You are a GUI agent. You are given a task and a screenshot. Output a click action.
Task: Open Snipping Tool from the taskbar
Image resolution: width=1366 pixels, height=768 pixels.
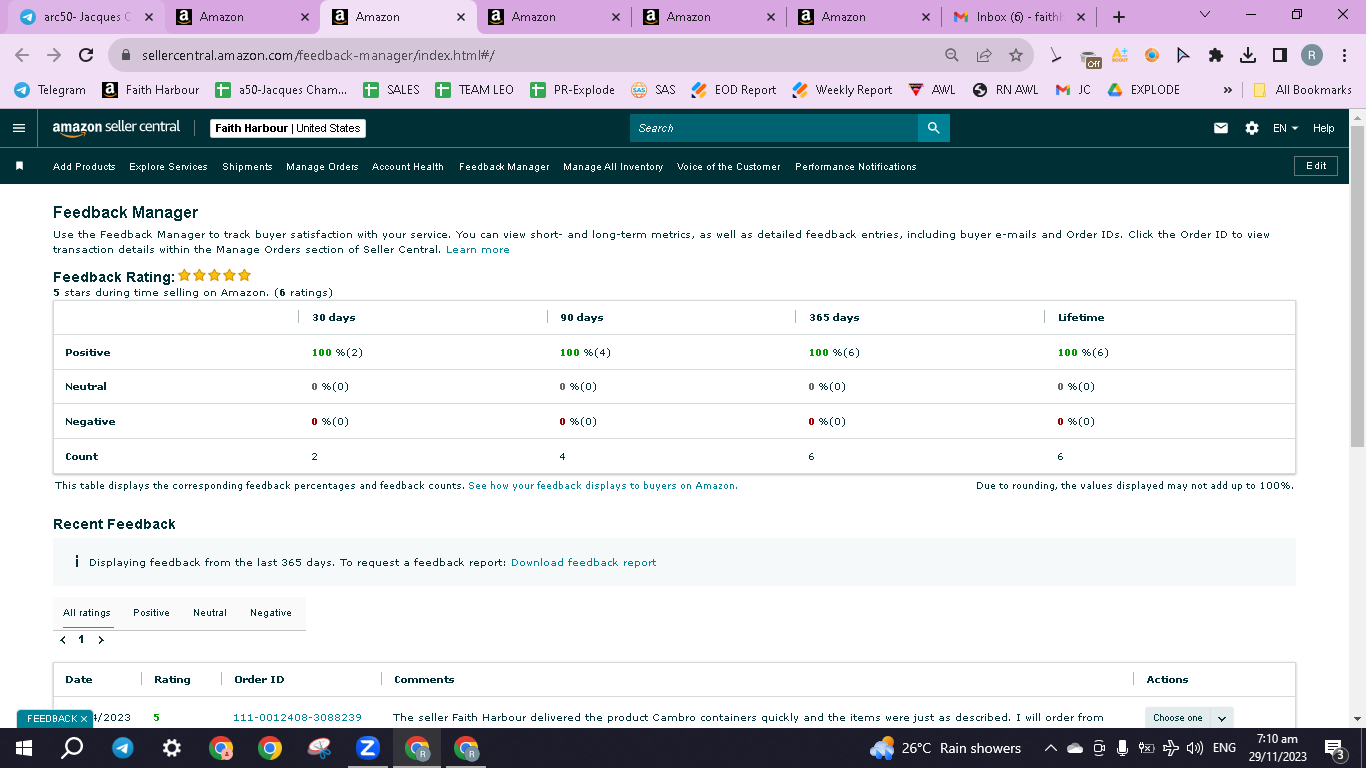click(x=319, y=748)
